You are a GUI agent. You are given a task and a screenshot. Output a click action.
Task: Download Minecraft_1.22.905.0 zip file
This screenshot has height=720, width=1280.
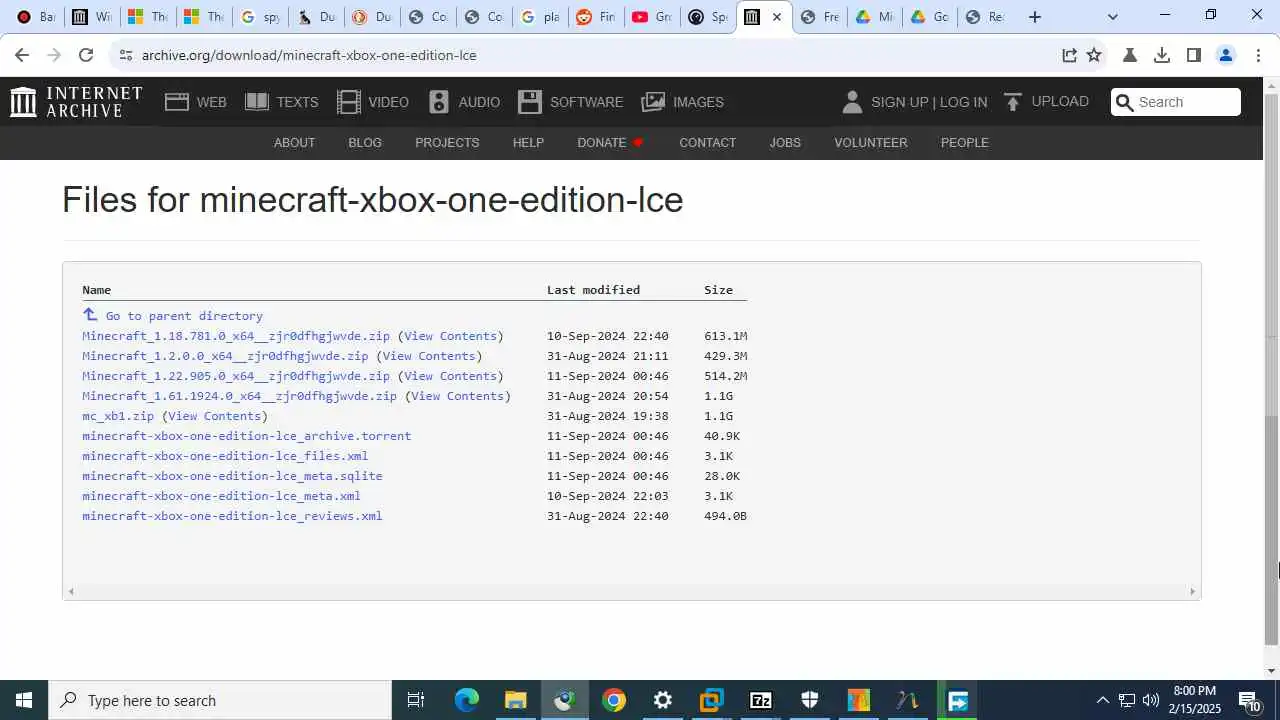click(236, 376)
